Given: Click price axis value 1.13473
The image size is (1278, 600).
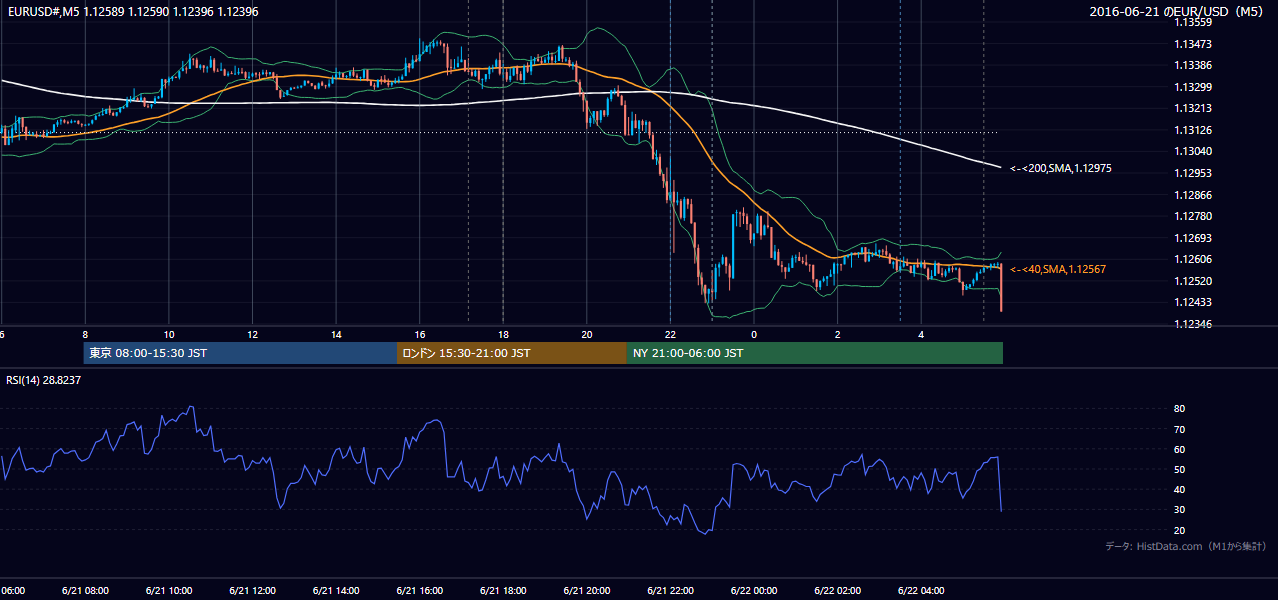Looking at the screenshot, I should (x=1193, y=44).
